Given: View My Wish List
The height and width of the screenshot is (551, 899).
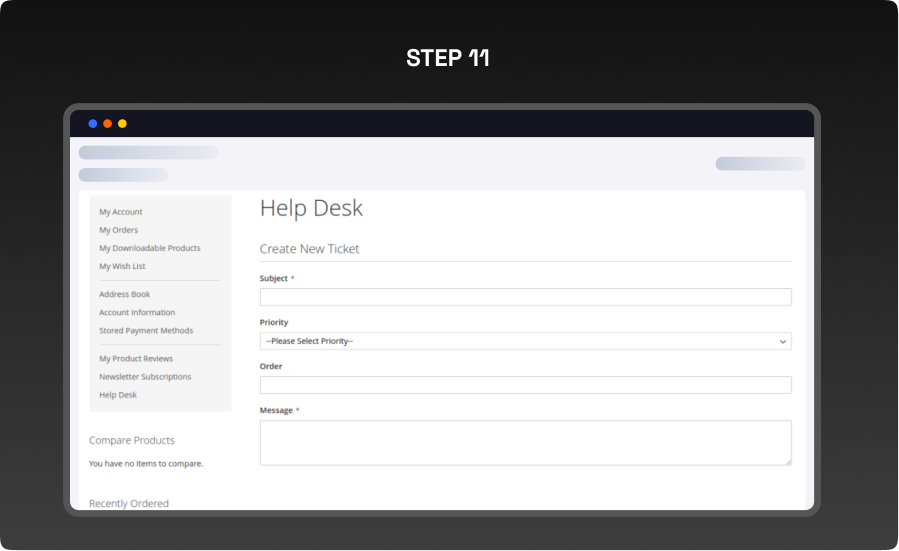Looking at the screenshot, I should tap(122, 266).
